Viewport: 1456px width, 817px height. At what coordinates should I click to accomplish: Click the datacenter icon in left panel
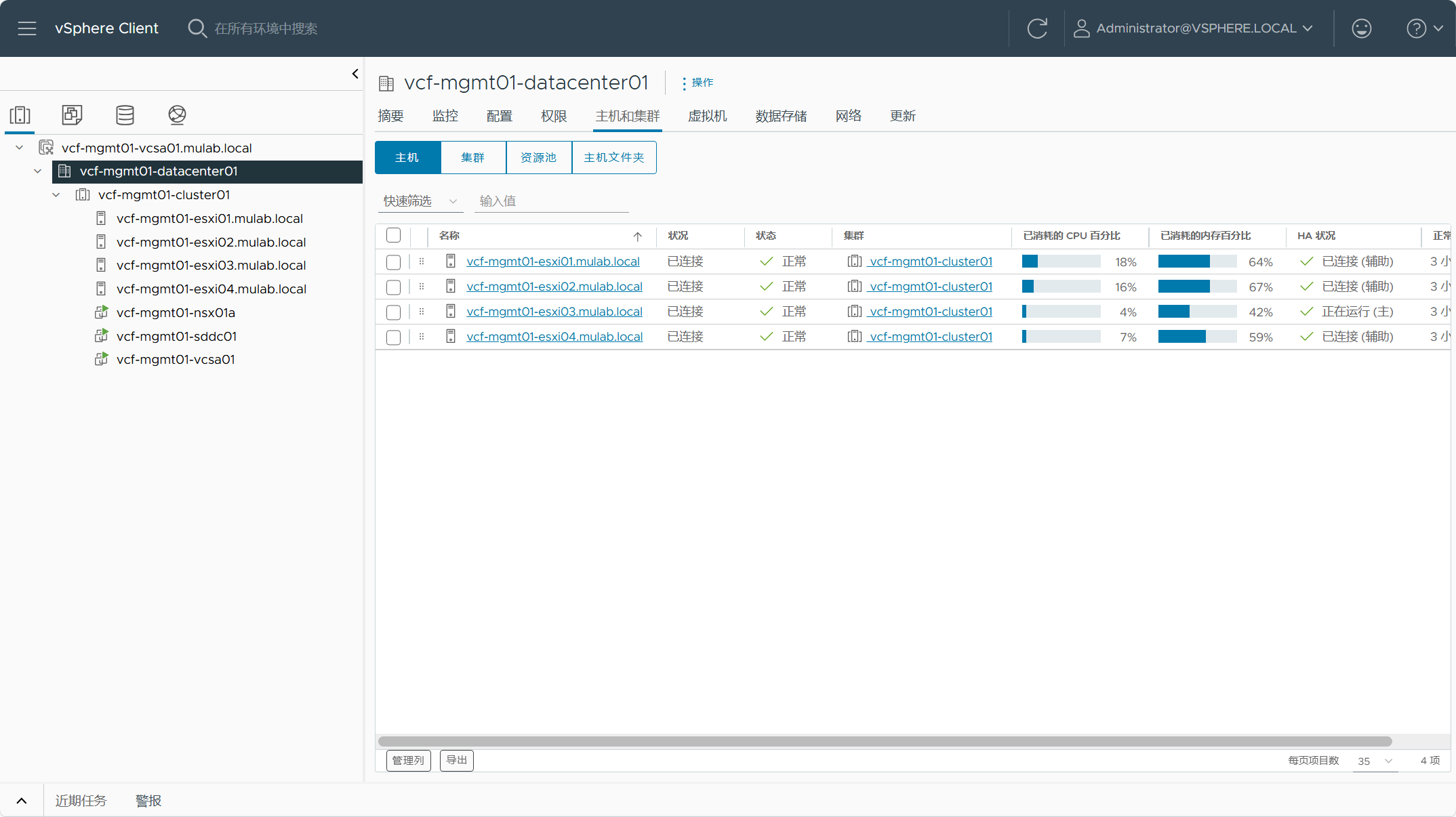pos(64,170)
